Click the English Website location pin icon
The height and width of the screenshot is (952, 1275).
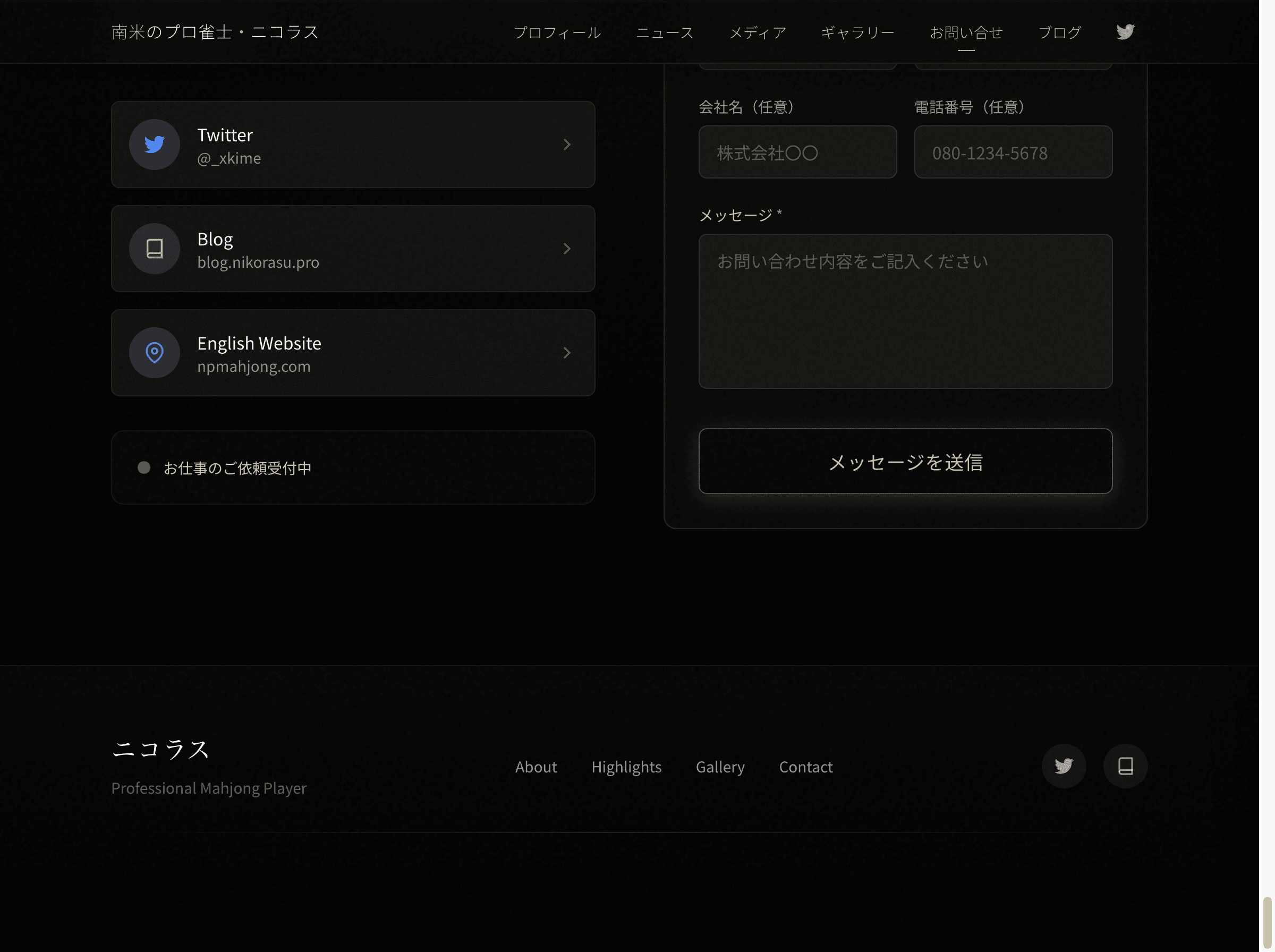[x=155, y=353]
